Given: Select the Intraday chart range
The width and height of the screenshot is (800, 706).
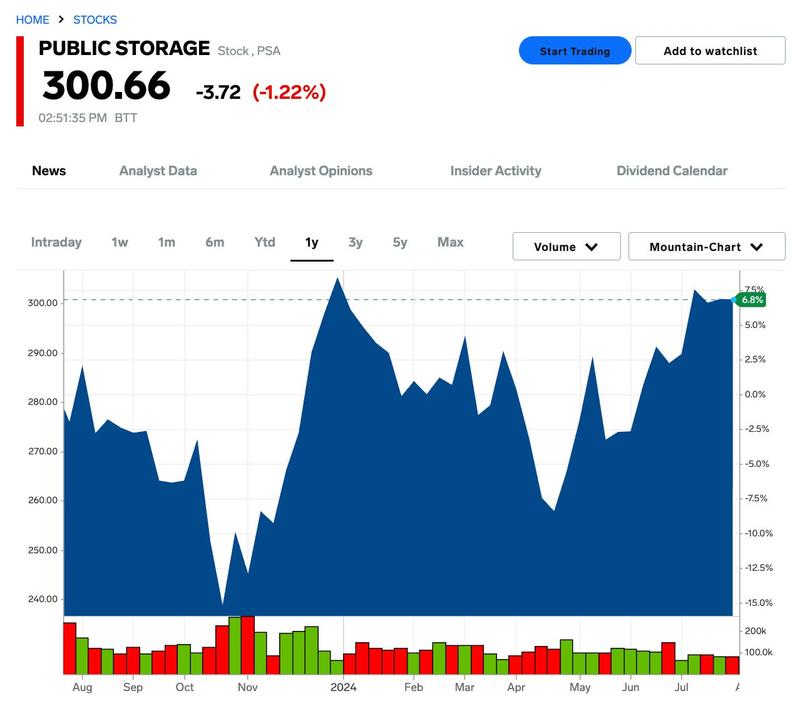Looking at the screenshot, I should pos(56,242).
